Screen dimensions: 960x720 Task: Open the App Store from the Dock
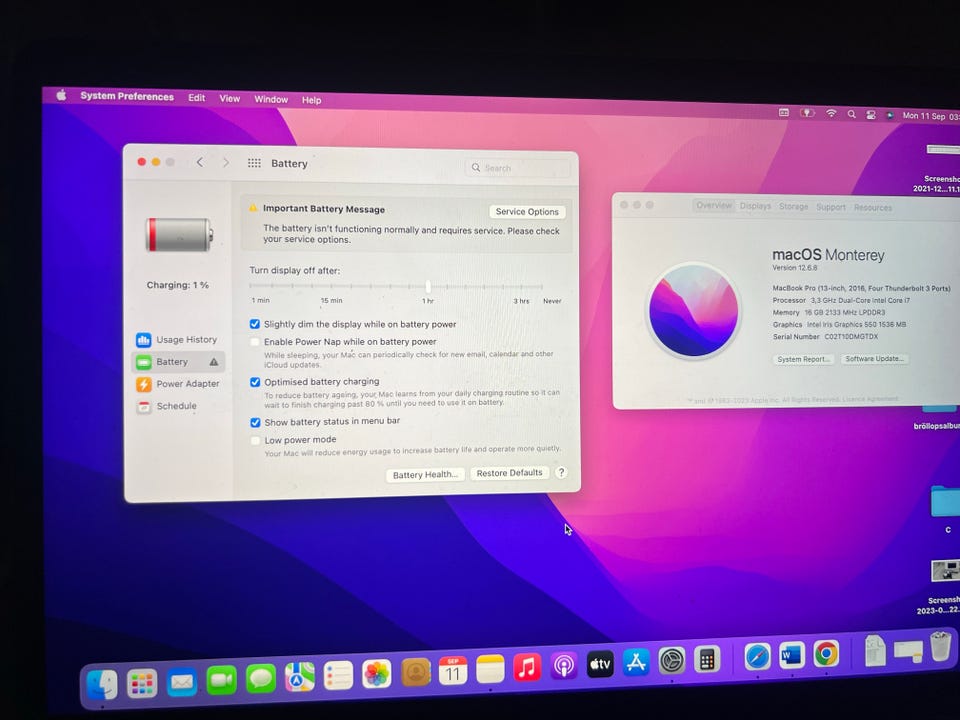click(x=636, y=662)
